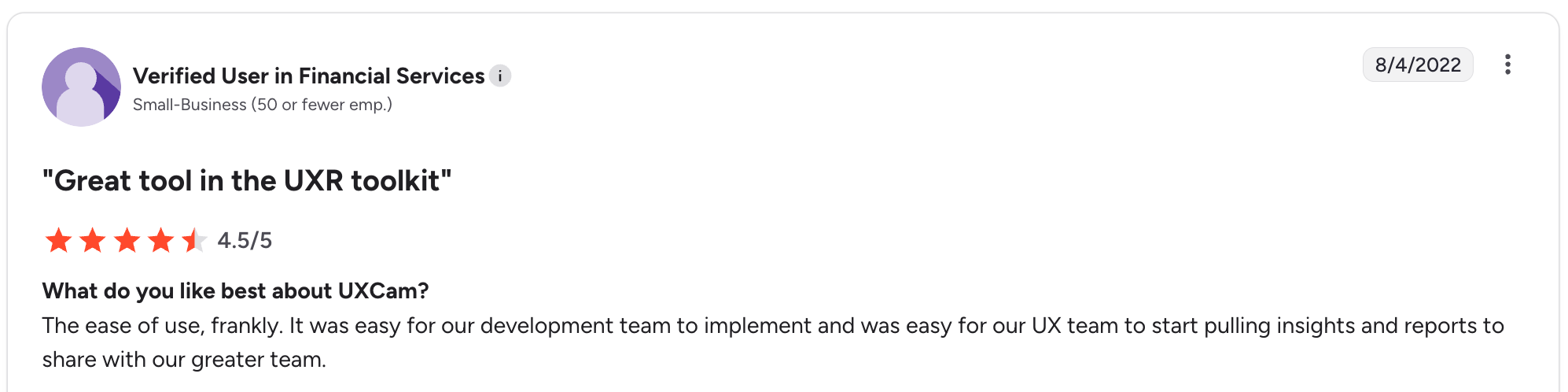Open the info icon beside Financial Services

tap(500, 76)
